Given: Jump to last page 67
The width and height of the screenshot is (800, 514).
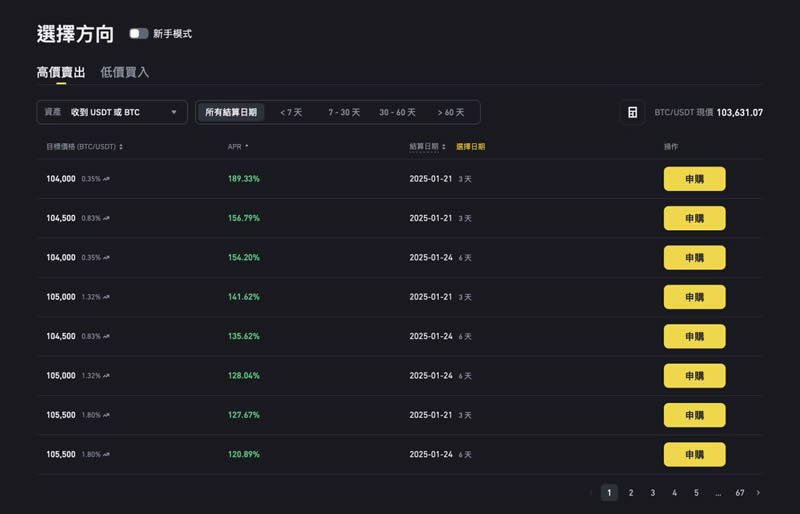Looking at the screenshot, I should (x=740, y=493).
